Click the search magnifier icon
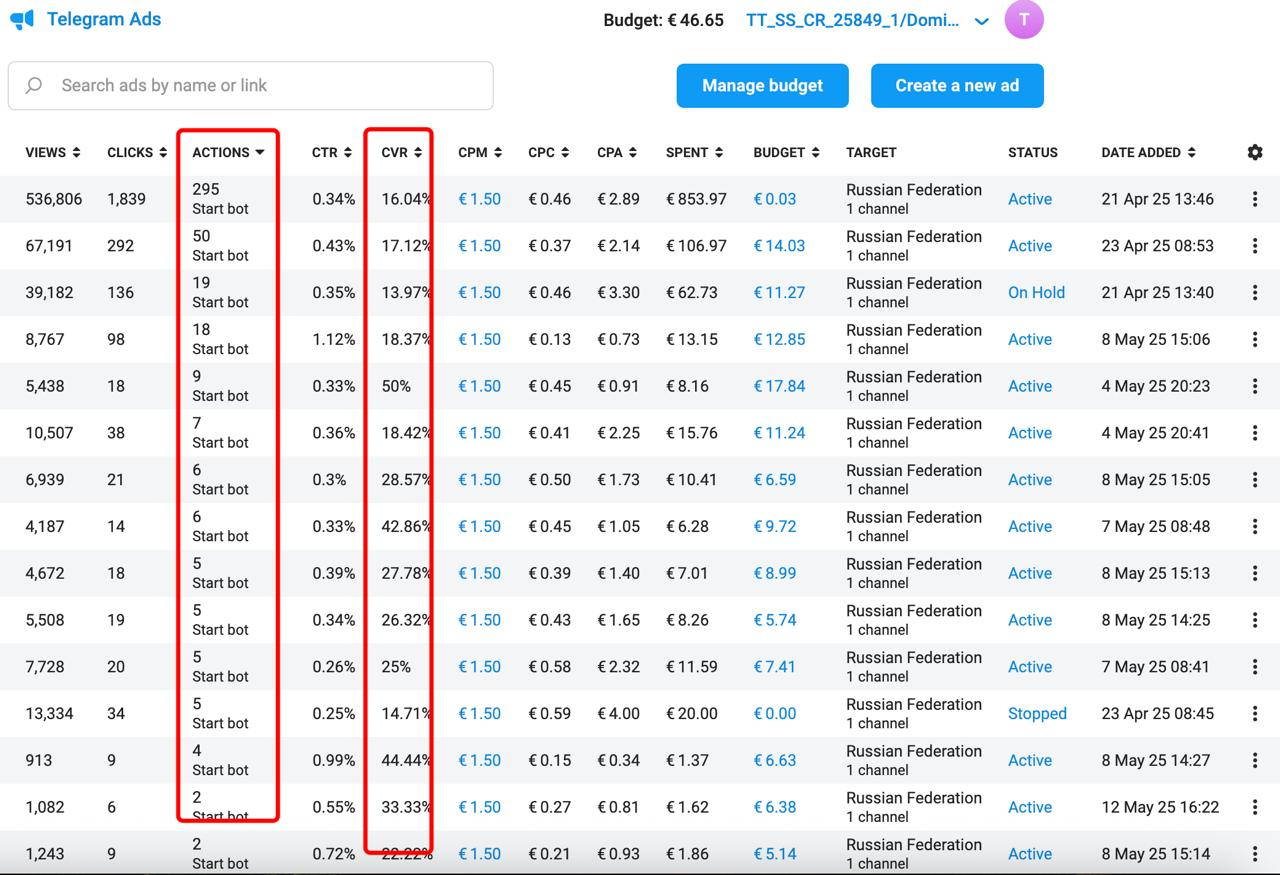This screenshot has height=875, width=1280. pos(34,86)
